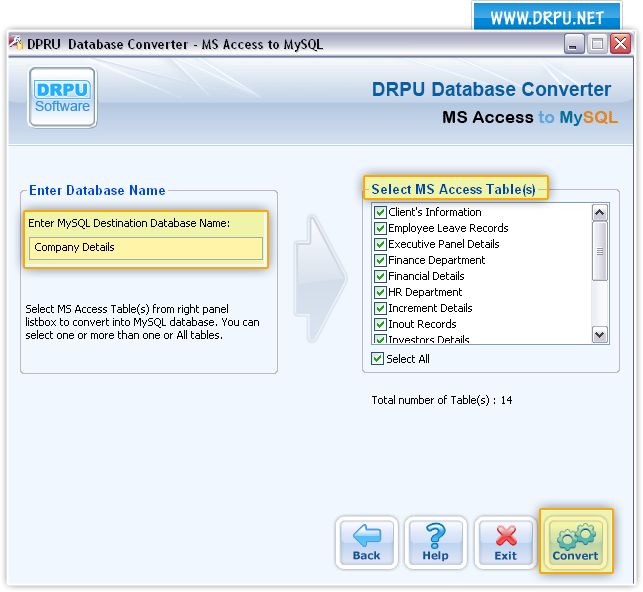Screen dimensions: 643x592
Task: Deselect the Increment Details table
Action: [380, 308]
